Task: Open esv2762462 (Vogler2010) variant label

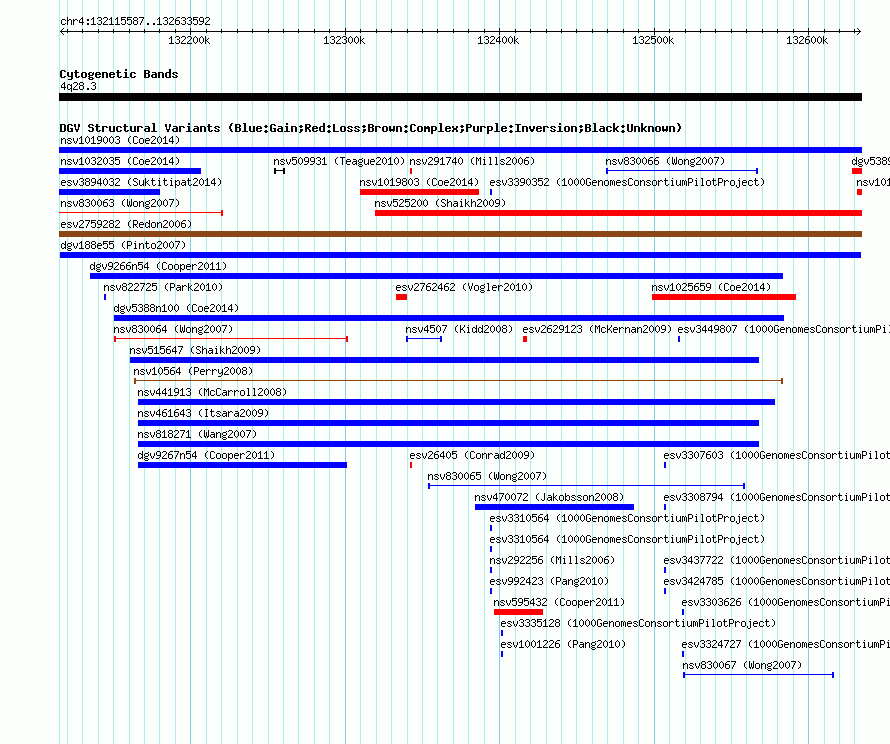Action: click(x=464, y=287)
